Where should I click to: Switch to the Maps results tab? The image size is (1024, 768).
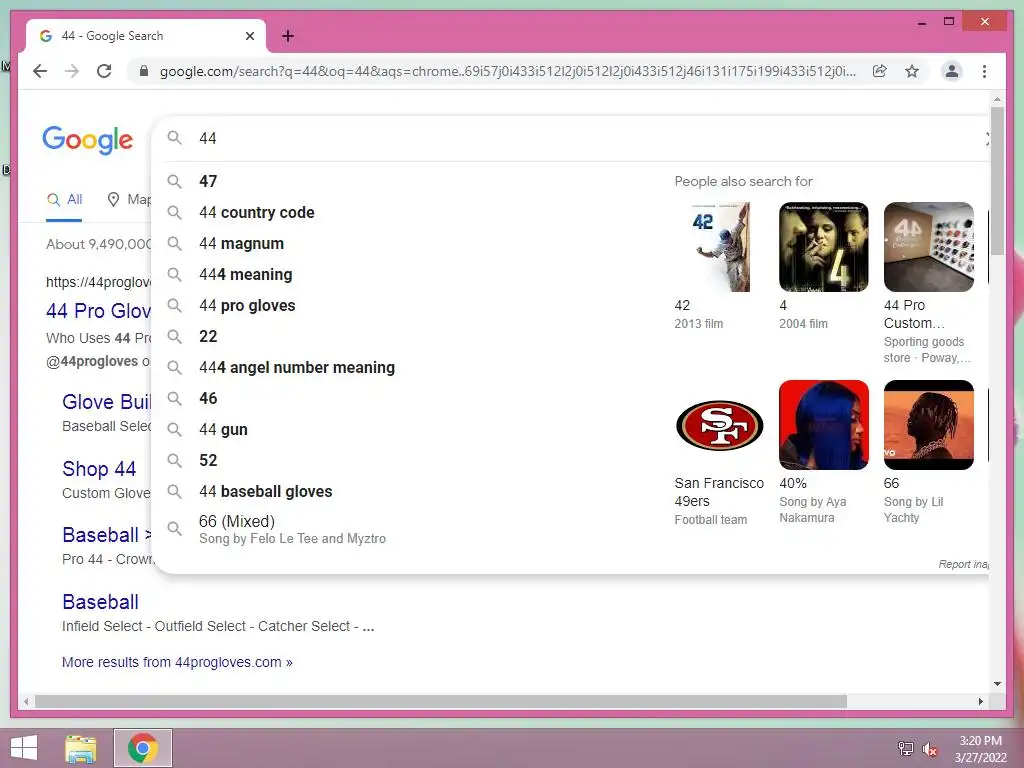(129, 200)
